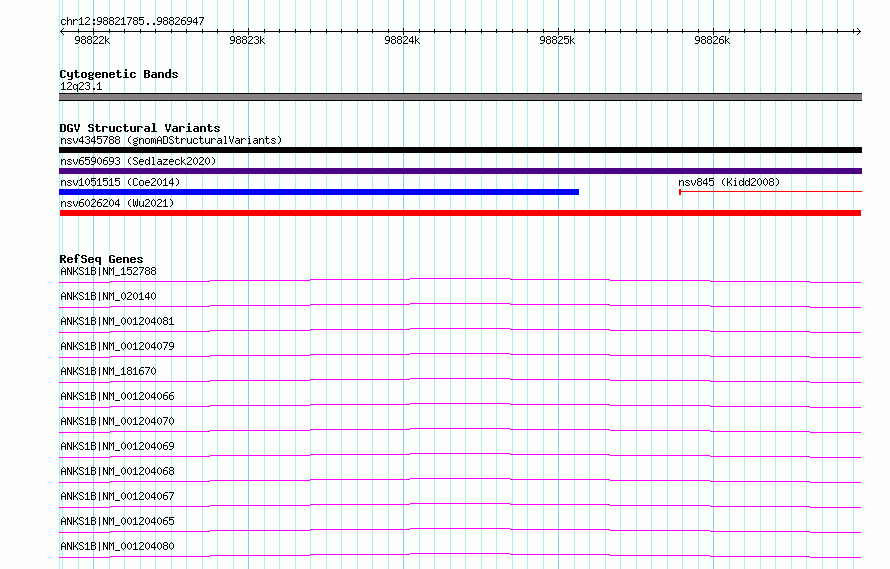
Task: Select transcript ANKS1B|NM_001204066
Action: tap(117, 396)
